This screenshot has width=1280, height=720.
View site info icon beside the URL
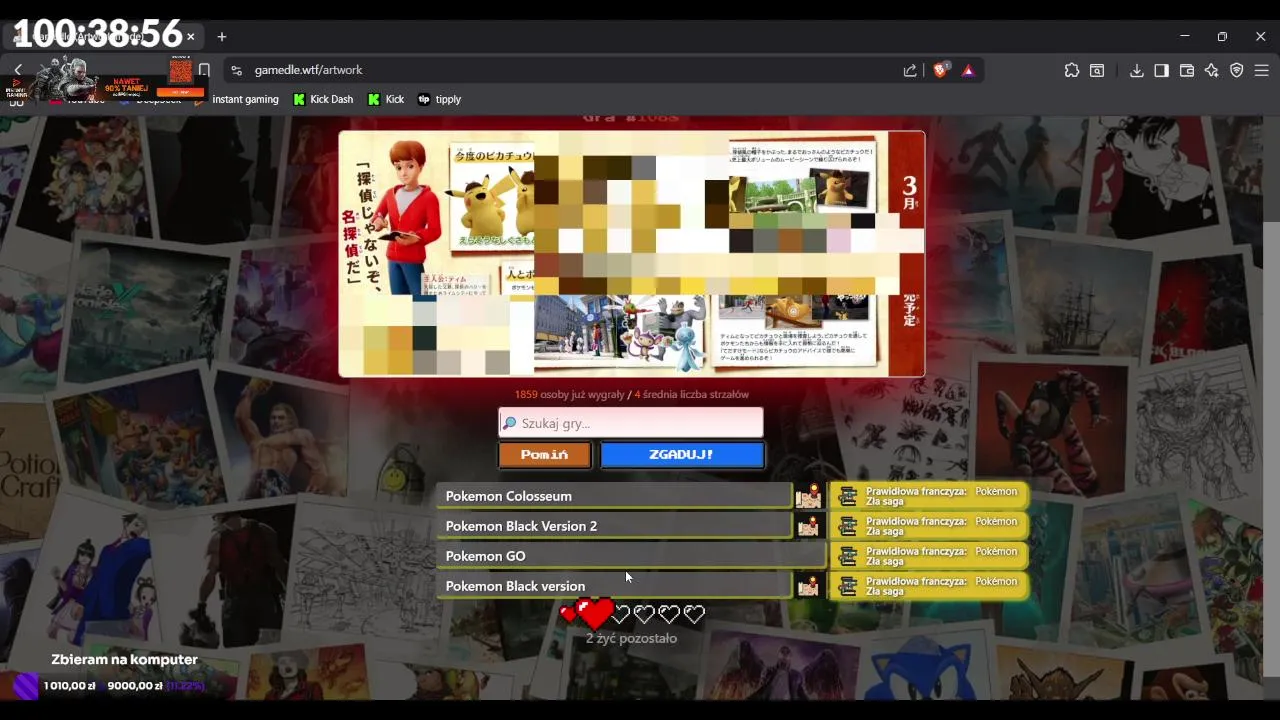pos(236,70)
